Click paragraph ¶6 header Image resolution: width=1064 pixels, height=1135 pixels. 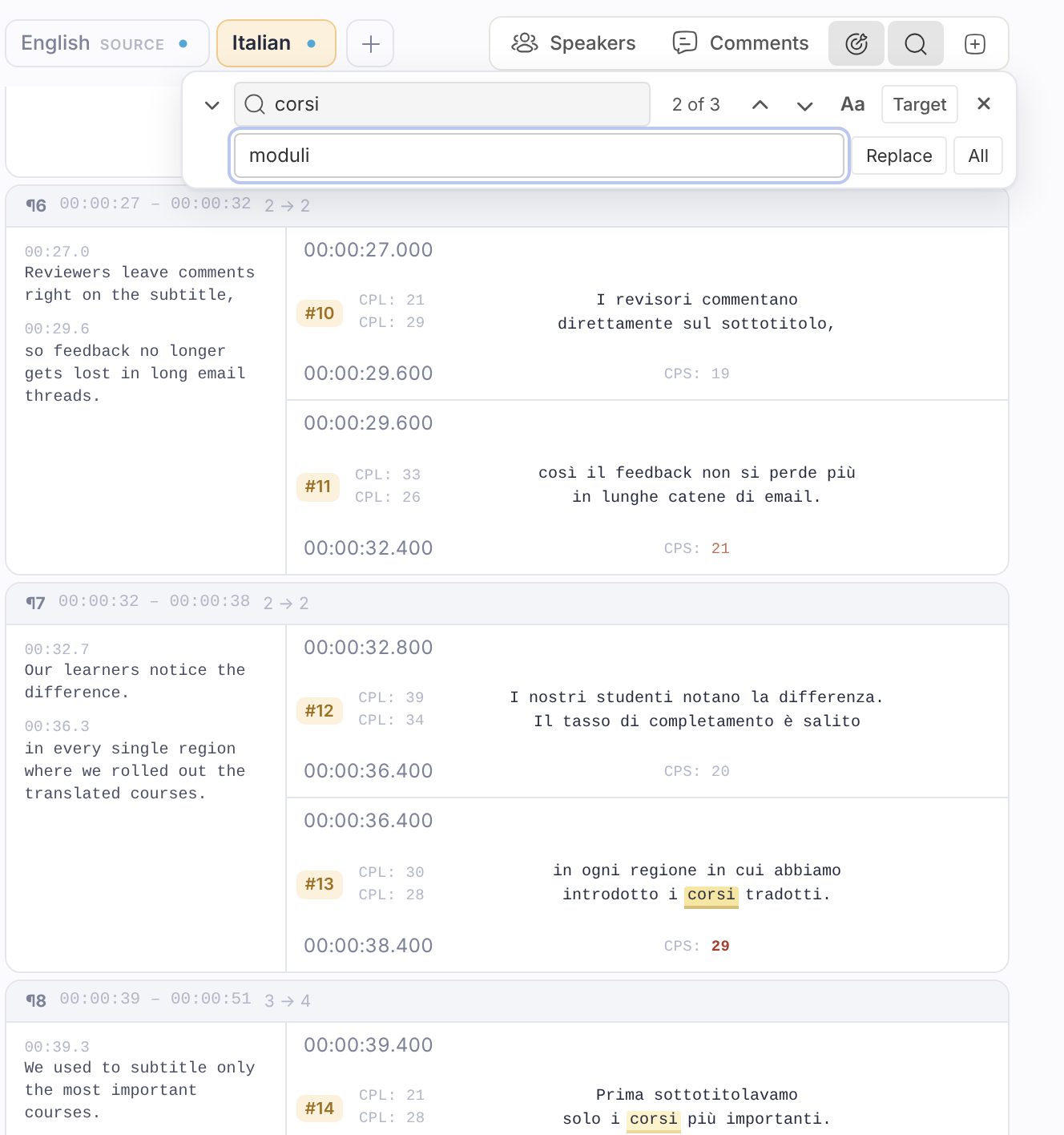point(507,206)
